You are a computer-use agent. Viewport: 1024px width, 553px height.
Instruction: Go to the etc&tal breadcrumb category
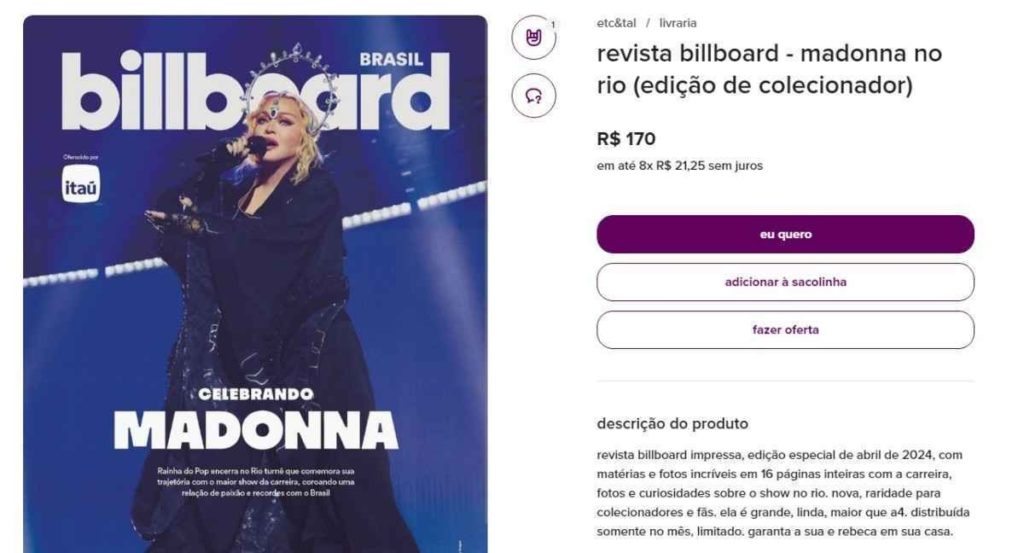point(616,23)
